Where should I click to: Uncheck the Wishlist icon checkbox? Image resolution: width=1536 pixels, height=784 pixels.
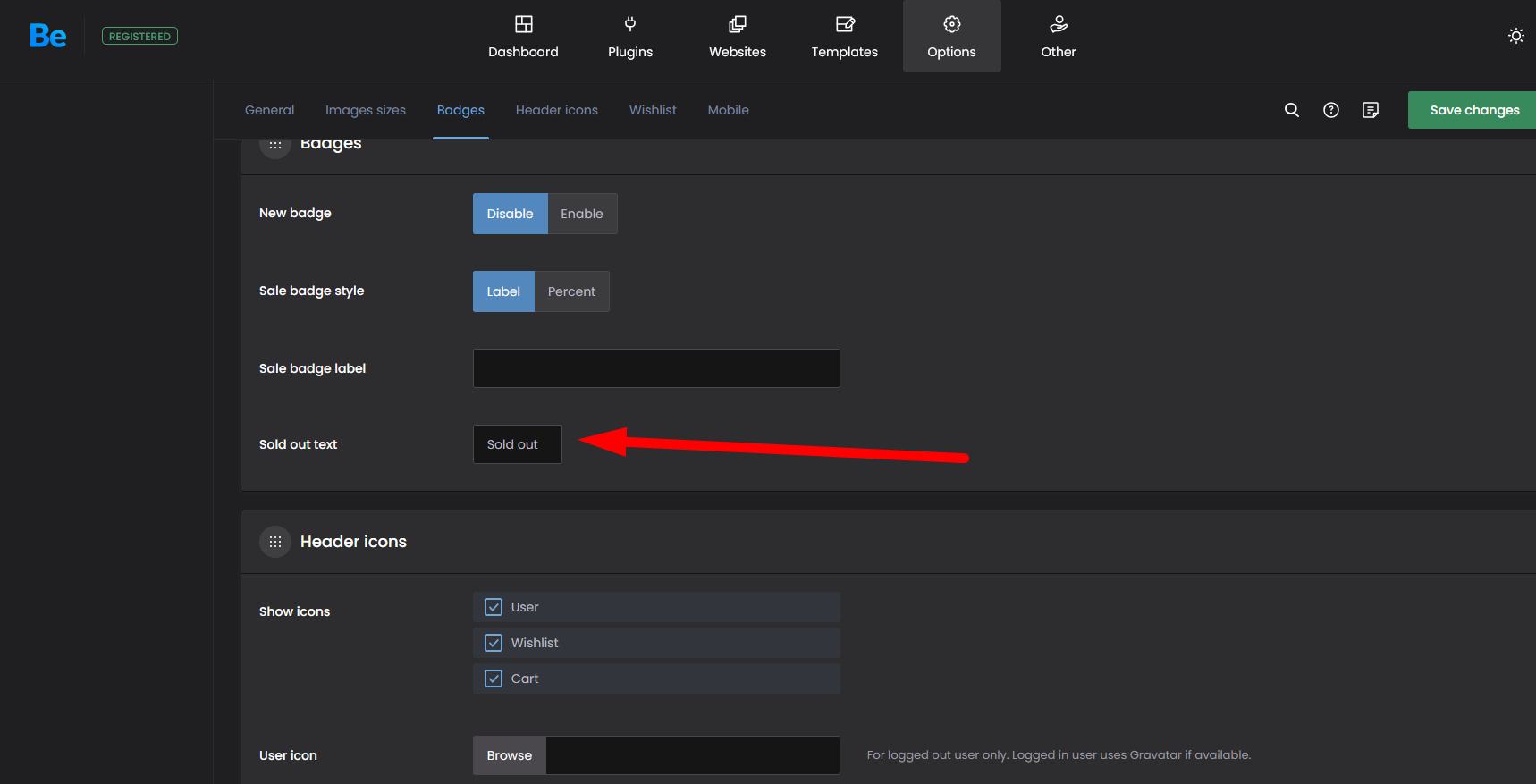coord(494,643)
